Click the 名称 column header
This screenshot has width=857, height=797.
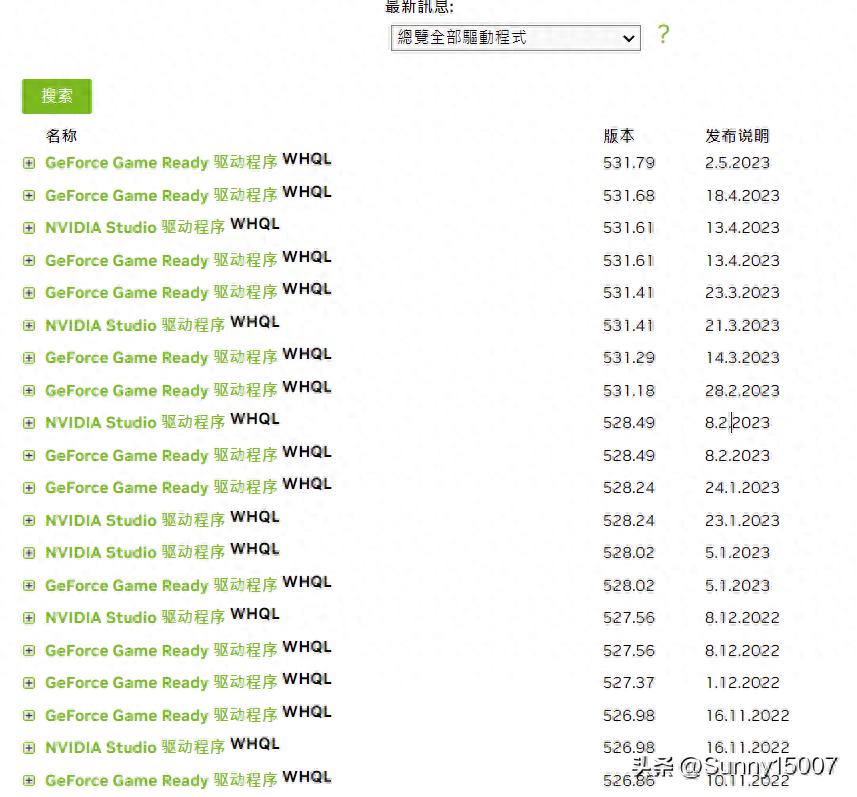(61, 136)
